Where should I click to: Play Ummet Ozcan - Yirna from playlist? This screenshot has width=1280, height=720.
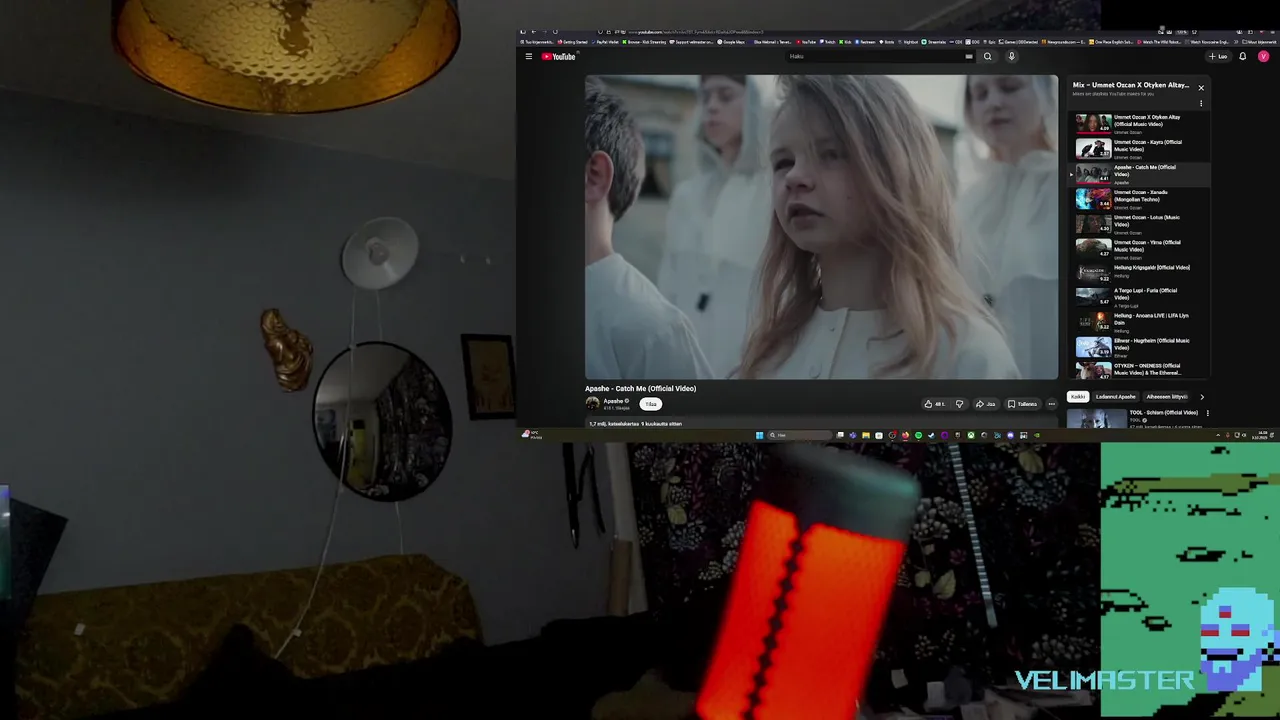coord(1139,248)
